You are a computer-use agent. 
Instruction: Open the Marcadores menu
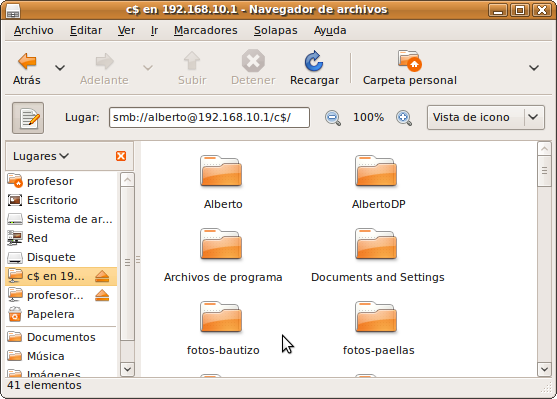click(x=206, y=31)
